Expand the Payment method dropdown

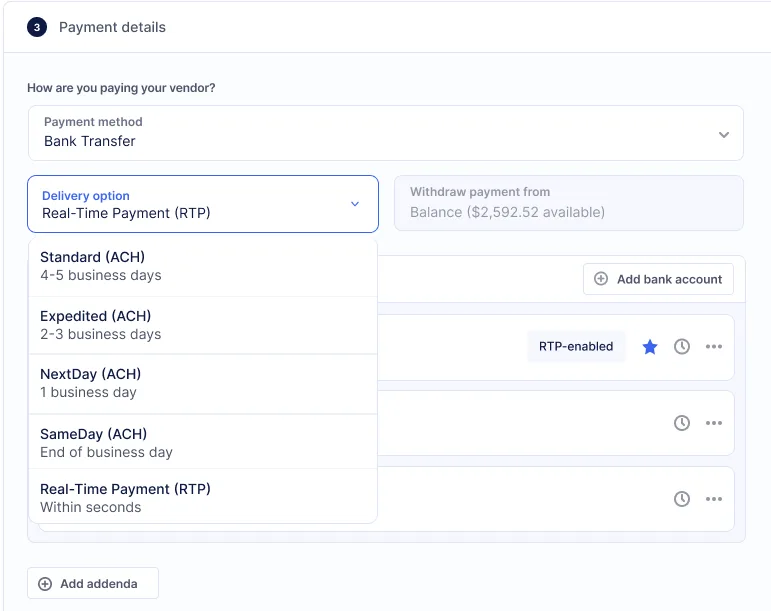pos(385,133)
